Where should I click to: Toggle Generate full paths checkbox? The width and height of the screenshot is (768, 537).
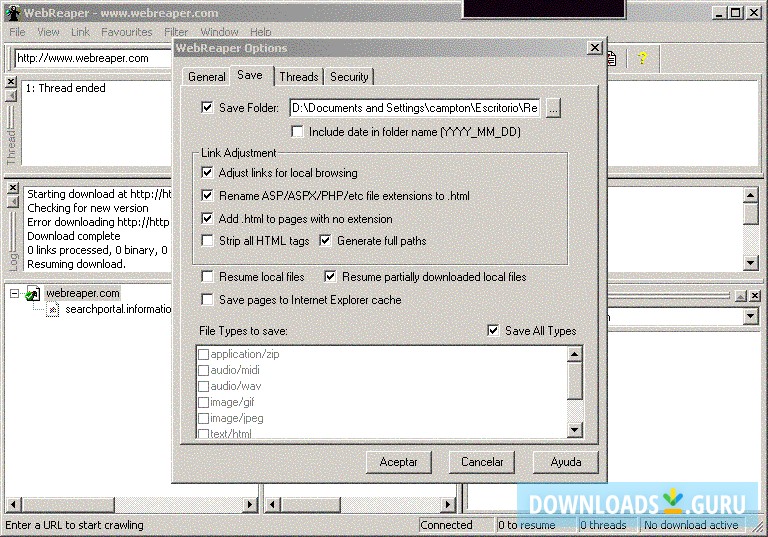pos(325,241)
